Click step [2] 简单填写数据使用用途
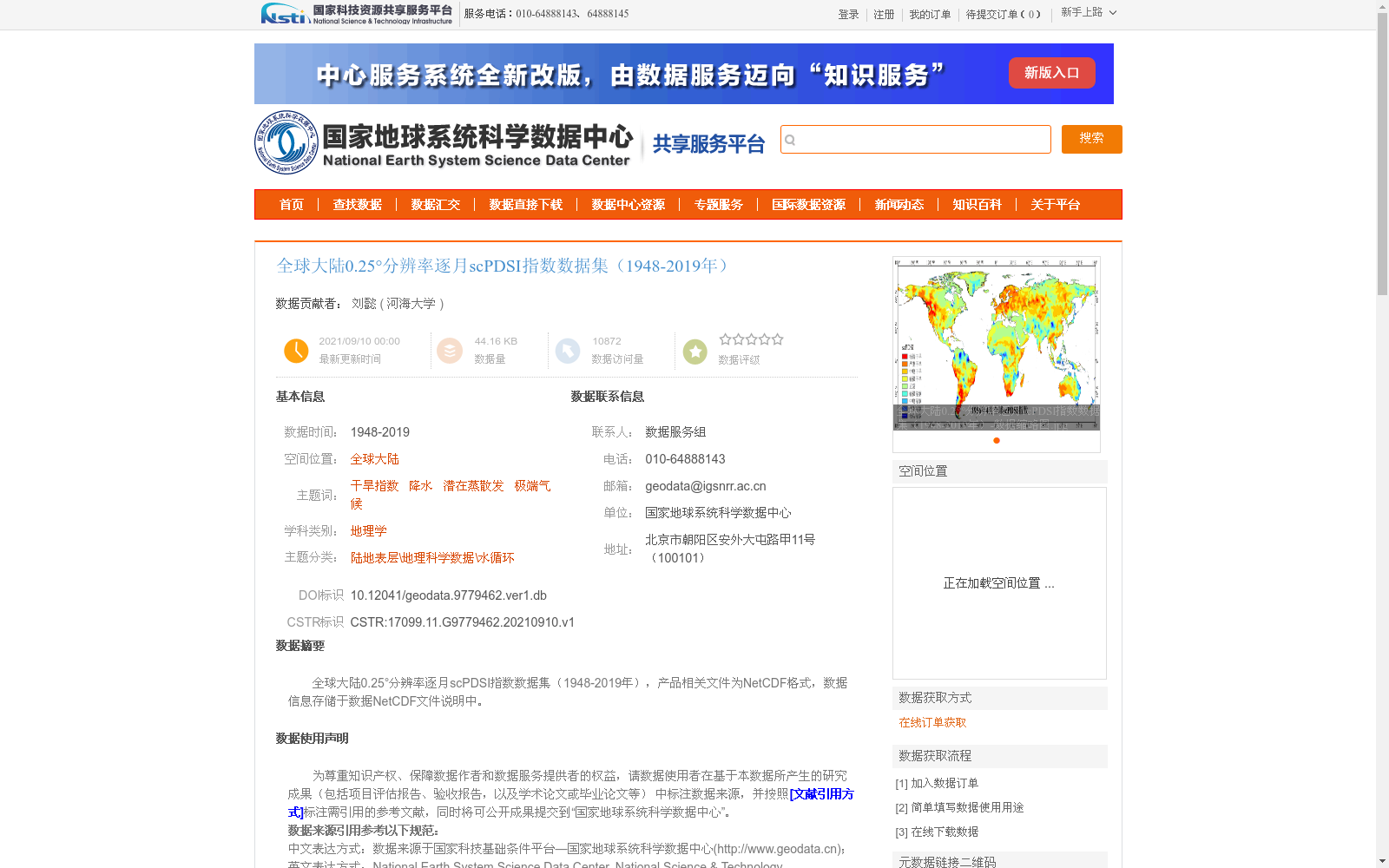The height and width of the screenshot is (868, 1389). 959,807
